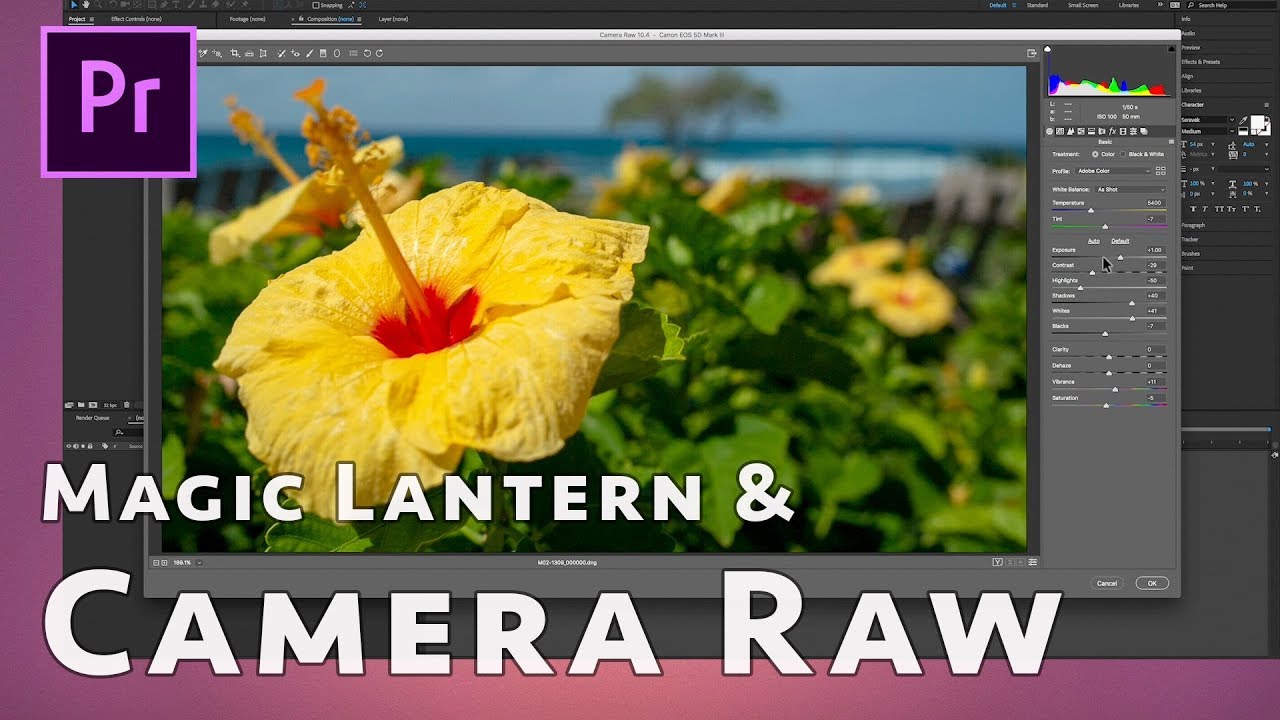Screen dimensions: 1280x720
Task: Cycle before/after view with Y icon
Action: pyautogui.click(x=997, y=562)
